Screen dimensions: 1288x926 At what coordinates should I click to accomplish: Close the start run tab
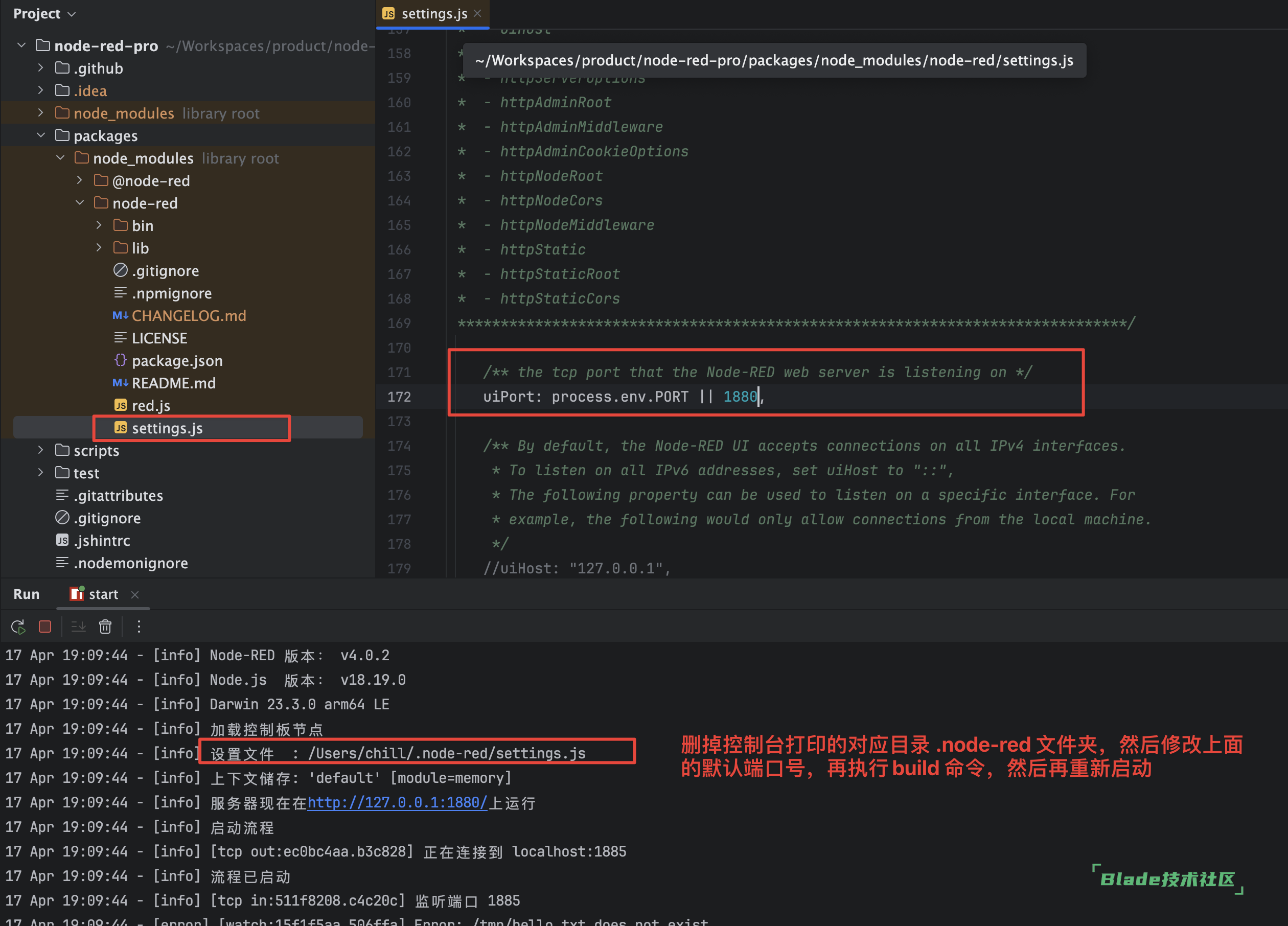coord(134,594)
